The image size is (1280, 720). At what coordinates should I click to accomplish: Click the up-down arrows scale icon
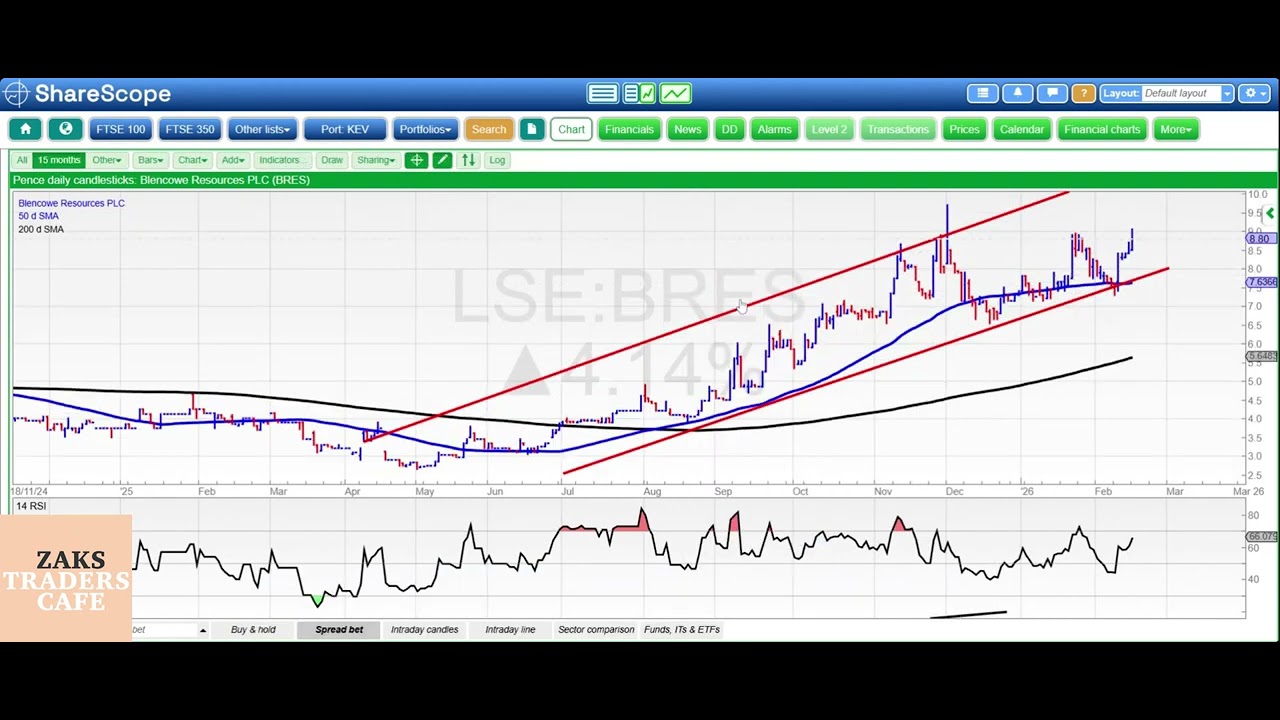pos(468,160)
